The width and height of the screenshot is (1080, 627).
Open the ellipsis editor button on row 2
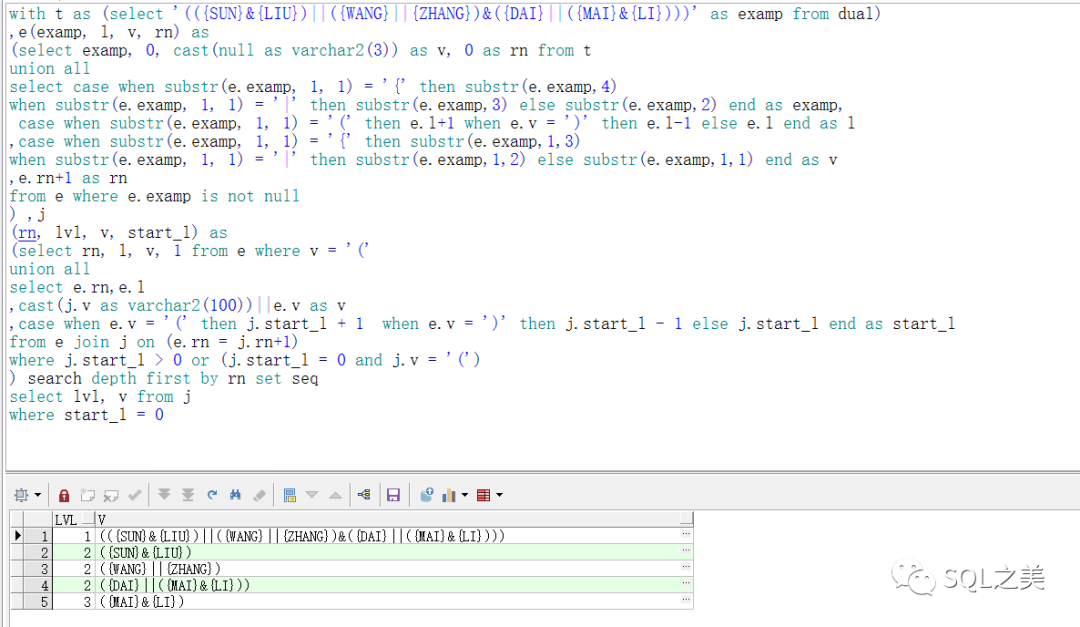click(686, 551)
